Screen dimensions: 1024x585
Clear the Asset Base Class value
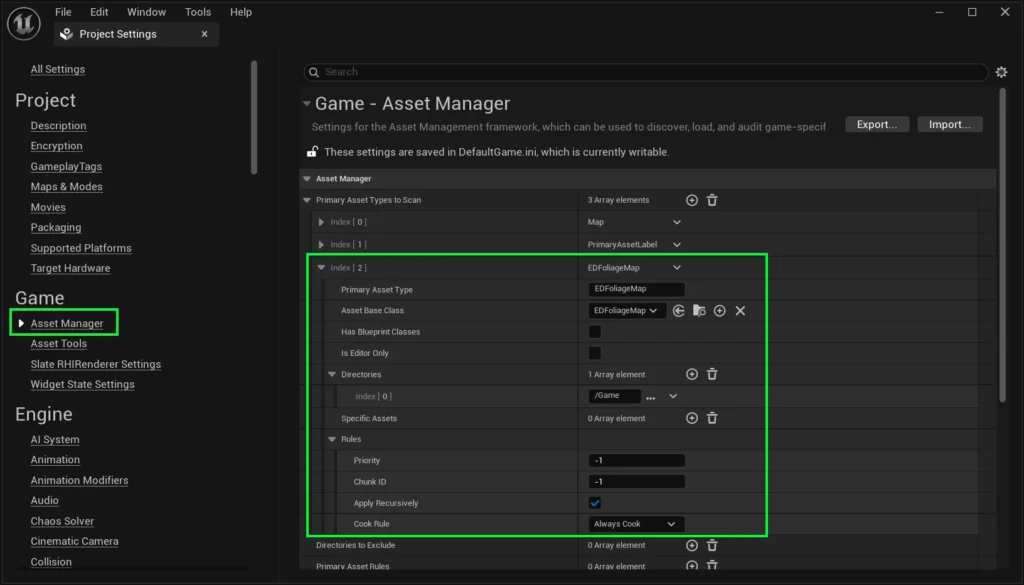[x=740, y=311]
